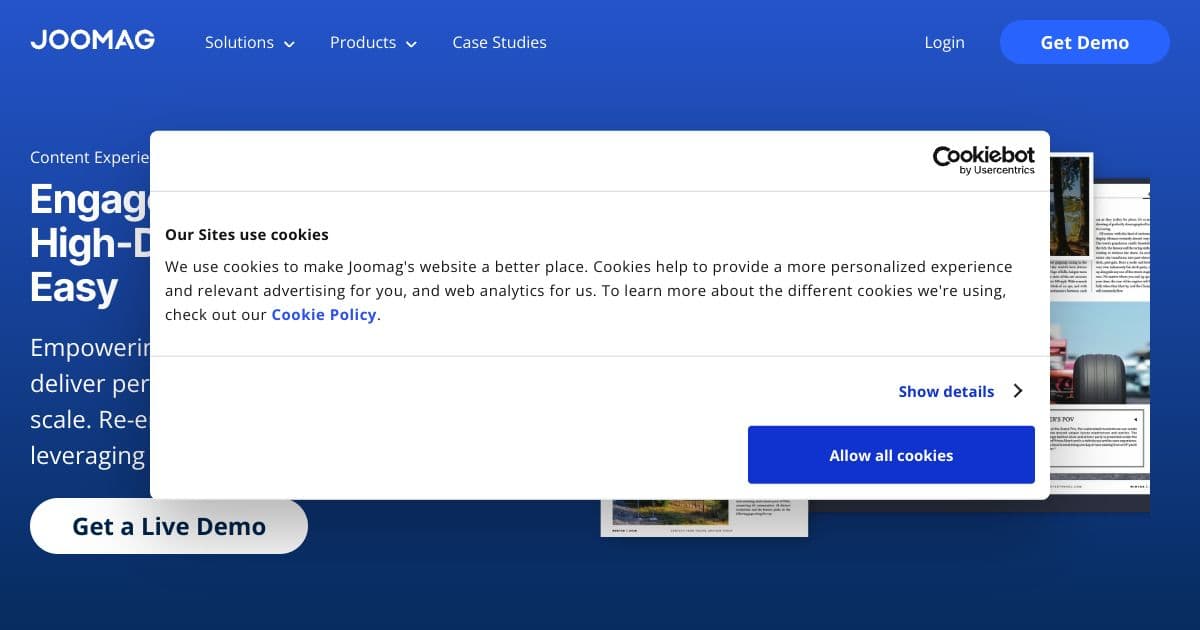This screenshot has width=1200, height=630.
Task: Click the "Our Sites use cookies" heading
Action: click(x=247, y=234)
